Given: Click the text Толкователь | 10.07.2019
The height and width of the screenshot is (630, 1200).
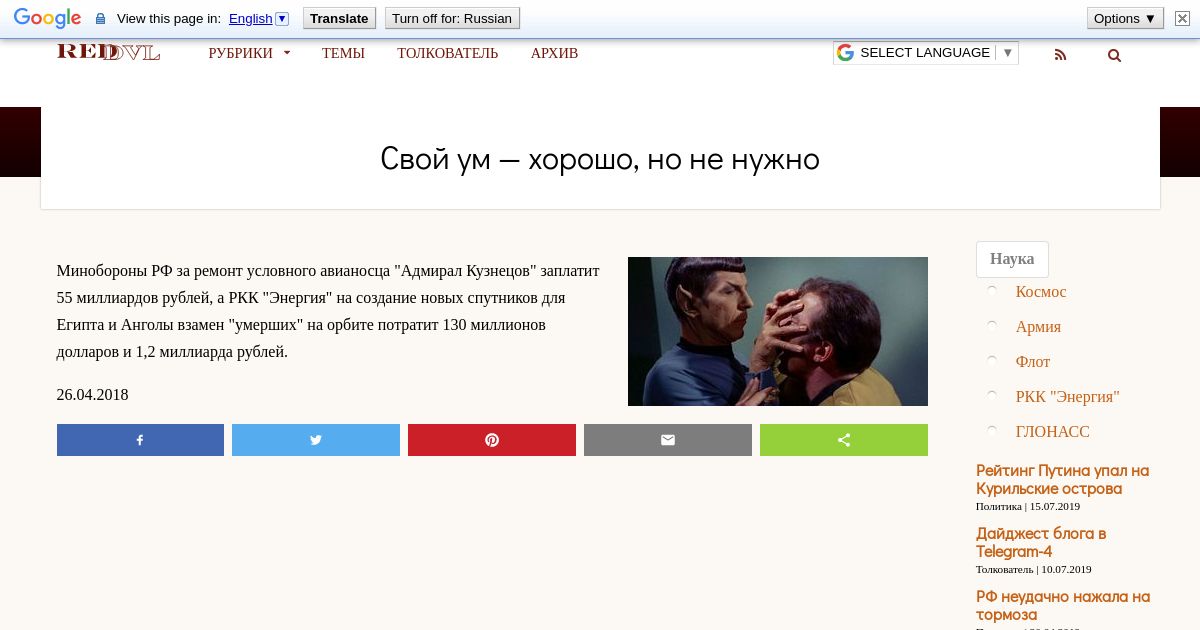Looking at the screenshot, I should pos(1034,569).
